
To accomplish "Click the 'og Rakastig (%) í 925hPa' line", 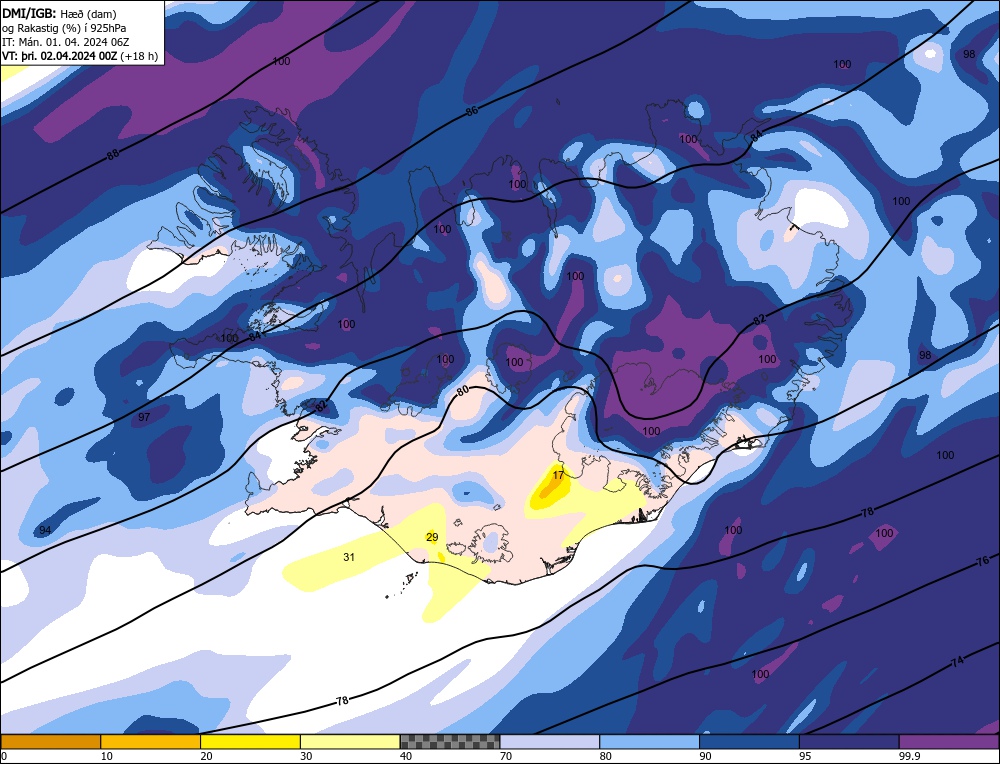I will pos(64,28).
